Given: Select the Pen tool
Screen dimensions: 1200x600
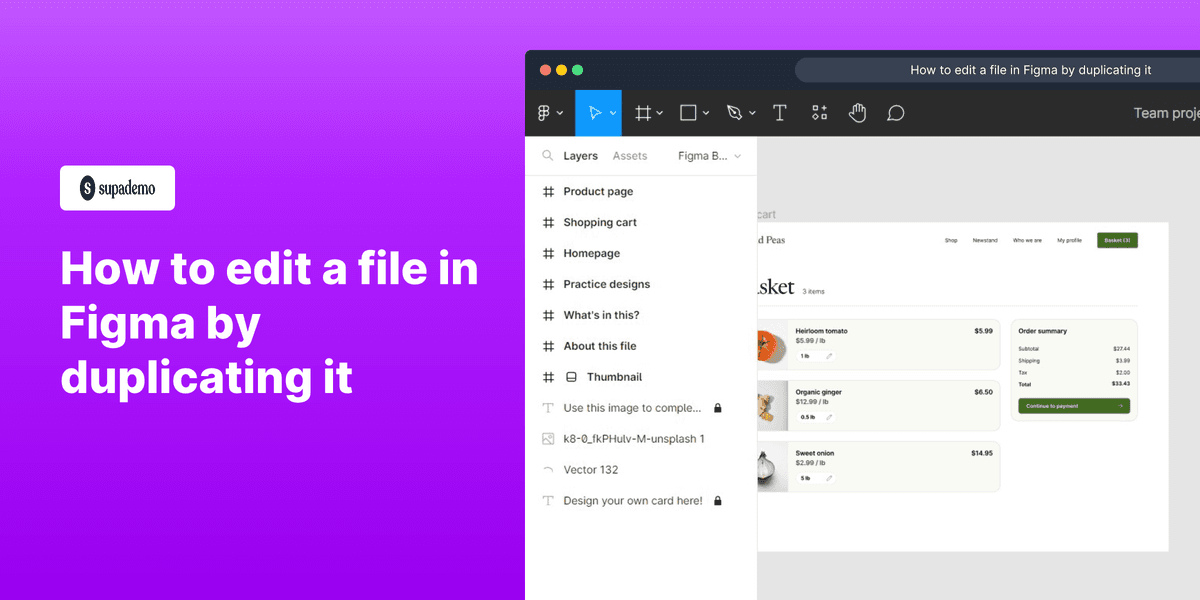Looking at the screenshot, I should click(x=734, y=112).
